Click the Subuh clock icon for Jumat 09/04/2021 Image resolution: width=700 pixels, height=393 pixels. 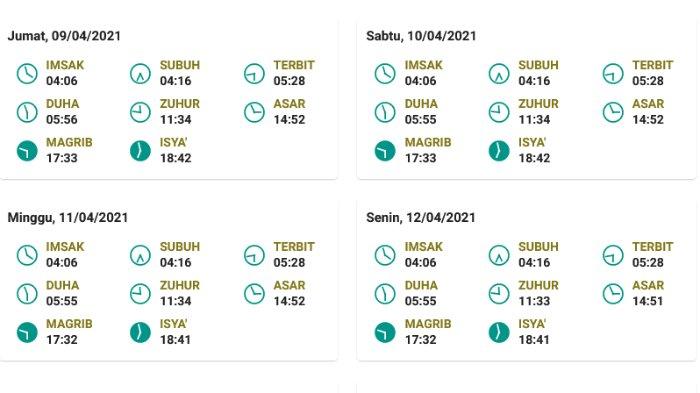tap(141, 74)
